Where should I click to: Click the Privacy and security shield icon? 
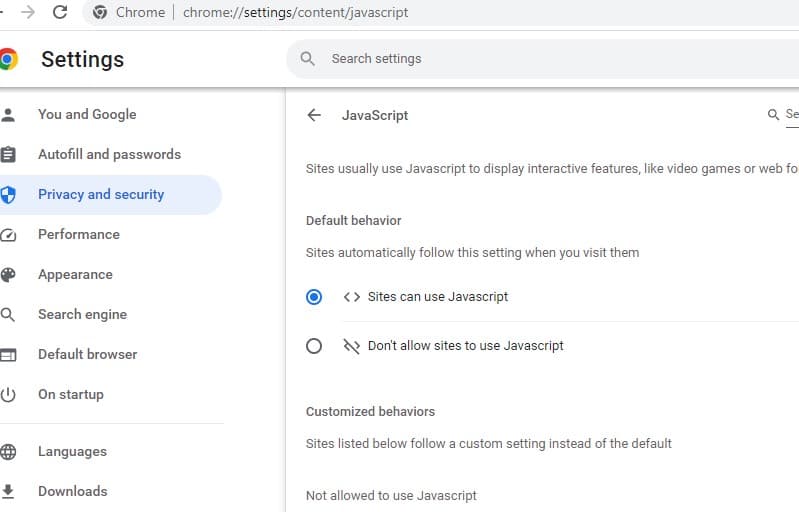point(9,195)
